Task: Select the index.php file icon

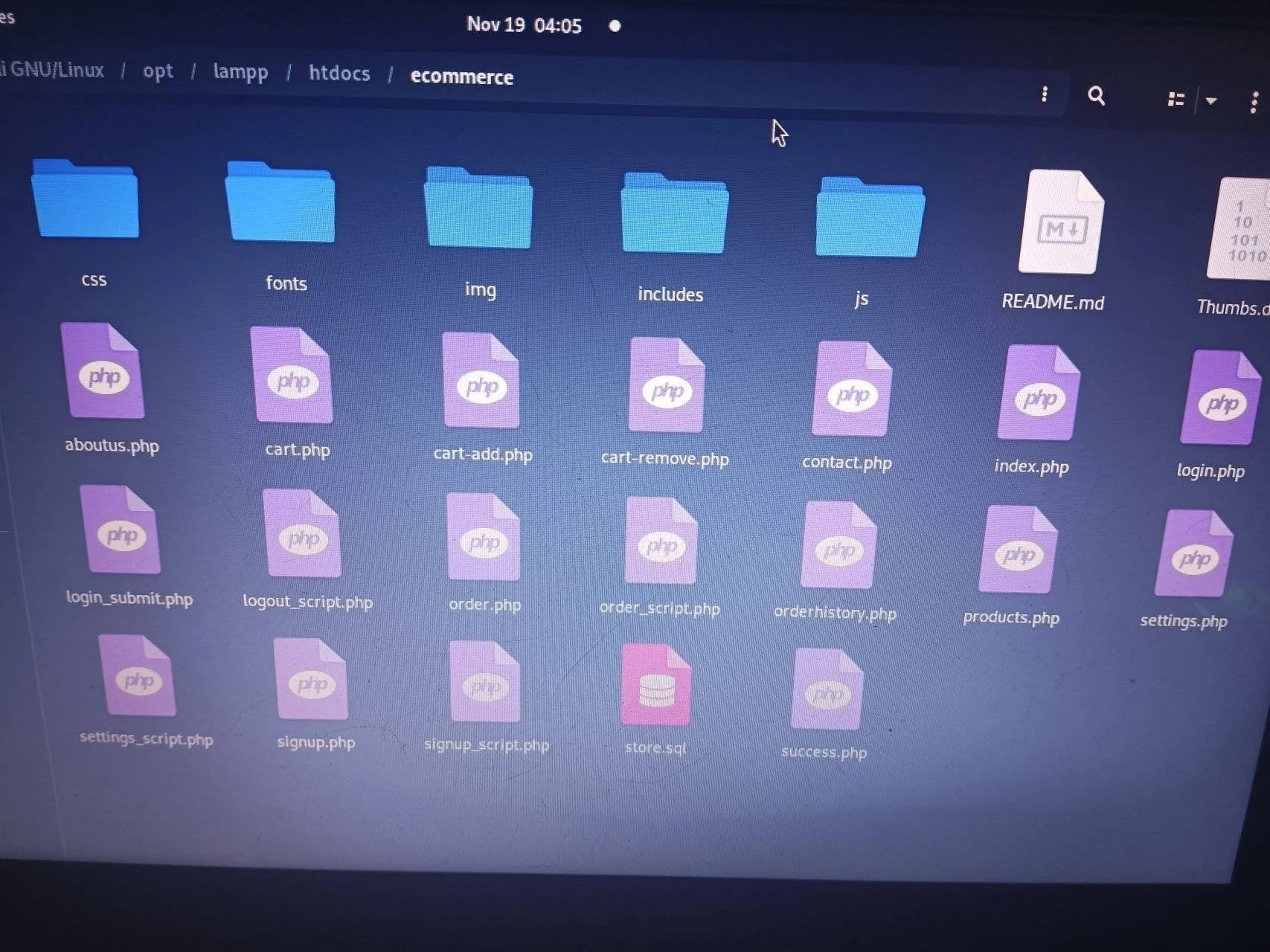Action: click(x=1039, y=393)
